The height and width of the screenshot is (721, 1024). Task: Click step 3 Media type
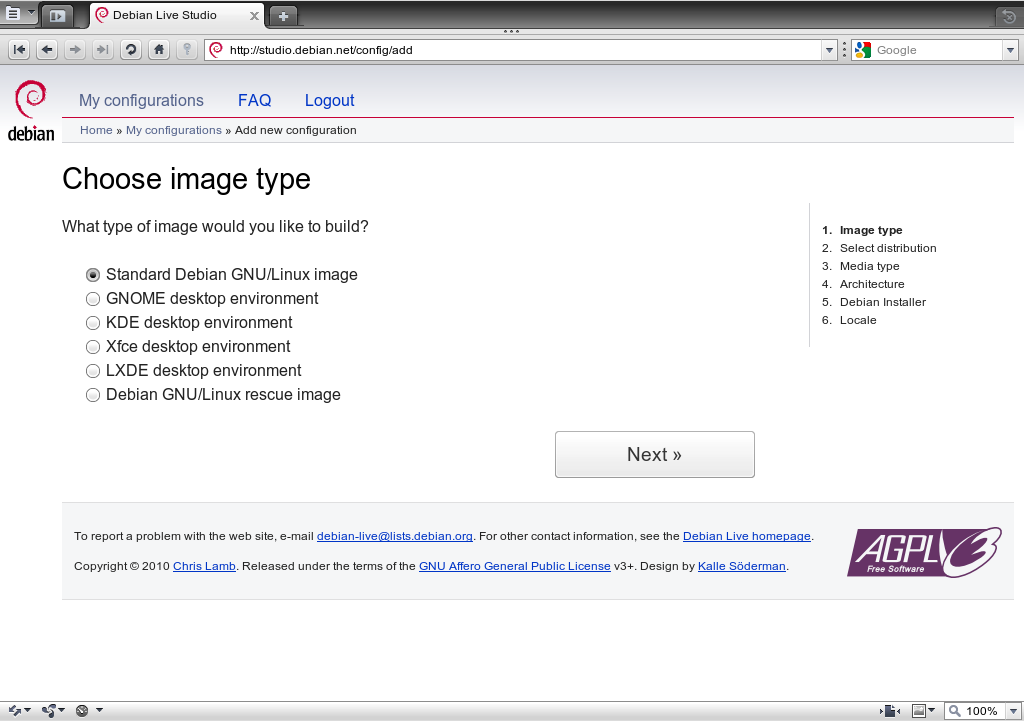point(869,266)
